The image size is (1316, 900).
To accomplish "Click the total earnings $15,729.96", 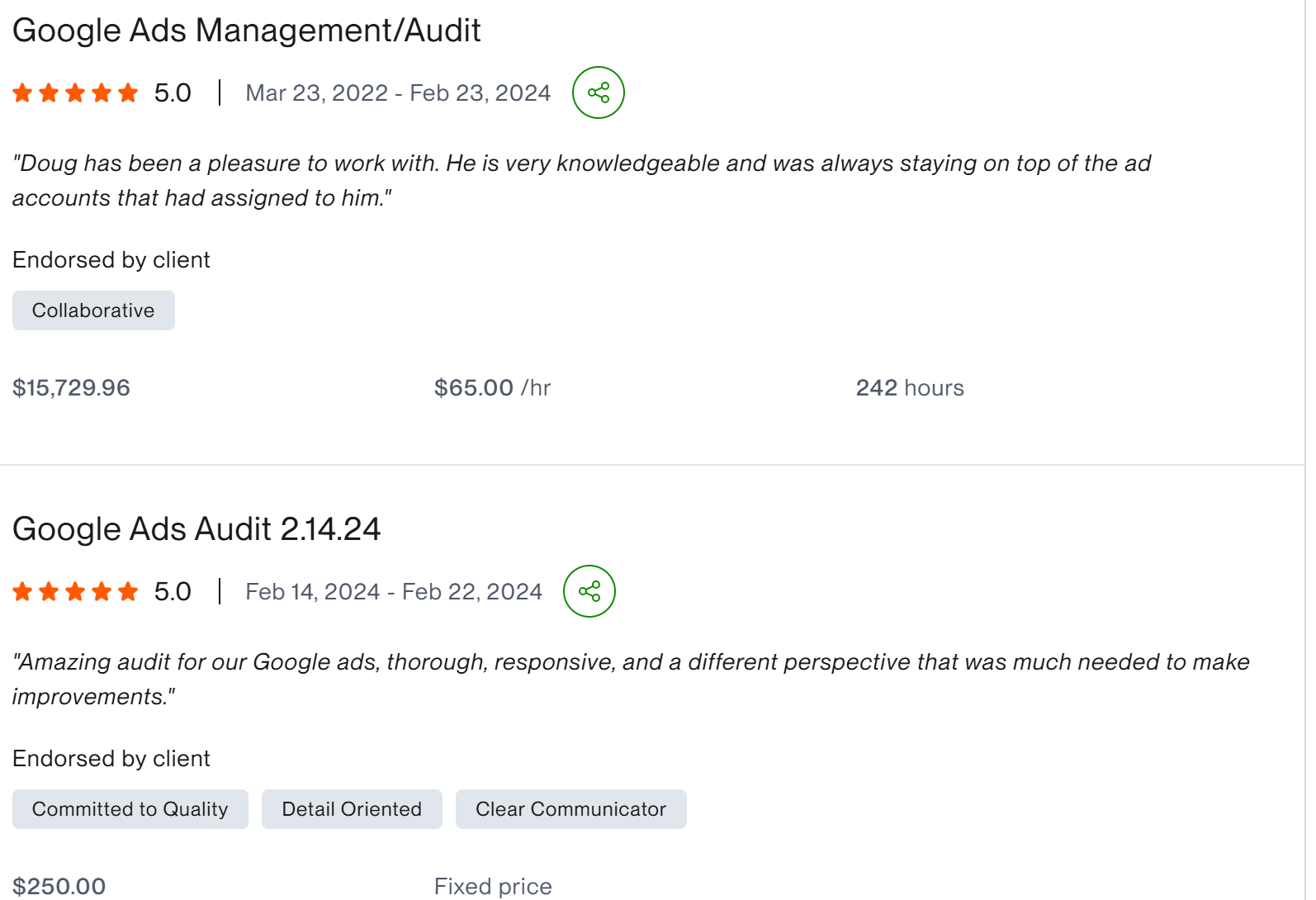I will [71, 388].
